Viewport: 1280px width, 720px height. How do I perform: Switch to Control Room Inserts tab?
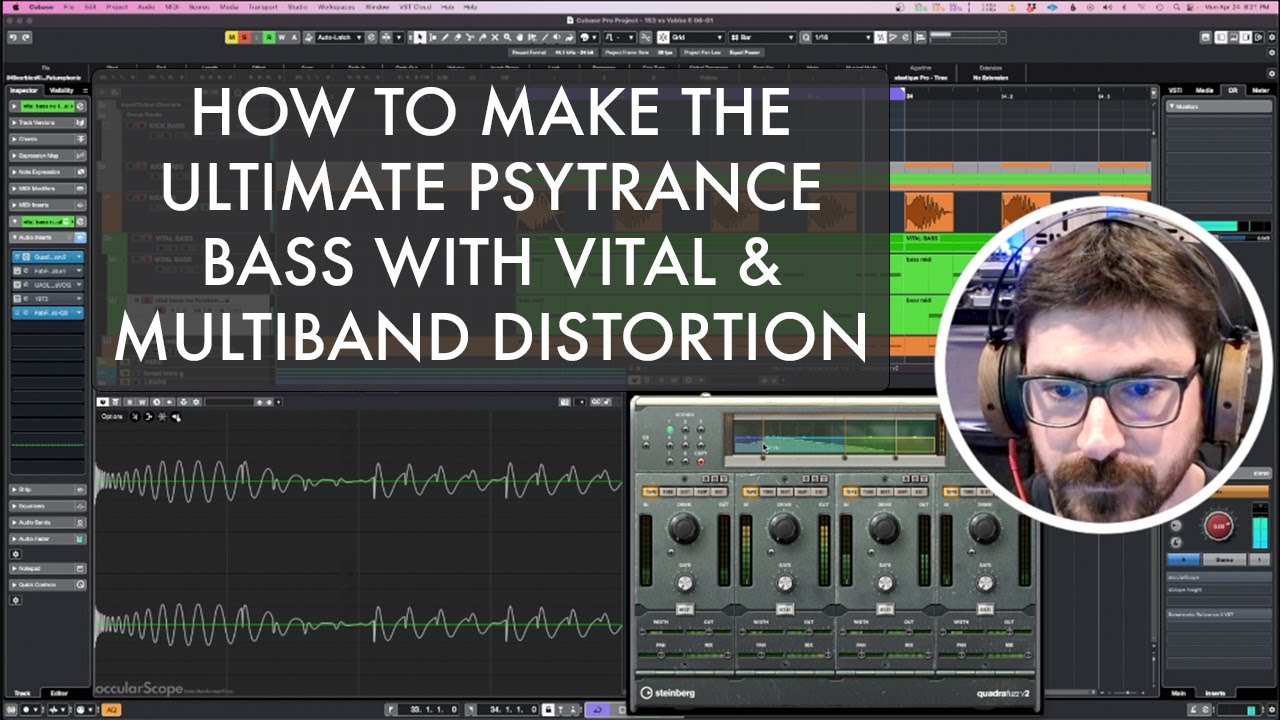pos(1216,693)
